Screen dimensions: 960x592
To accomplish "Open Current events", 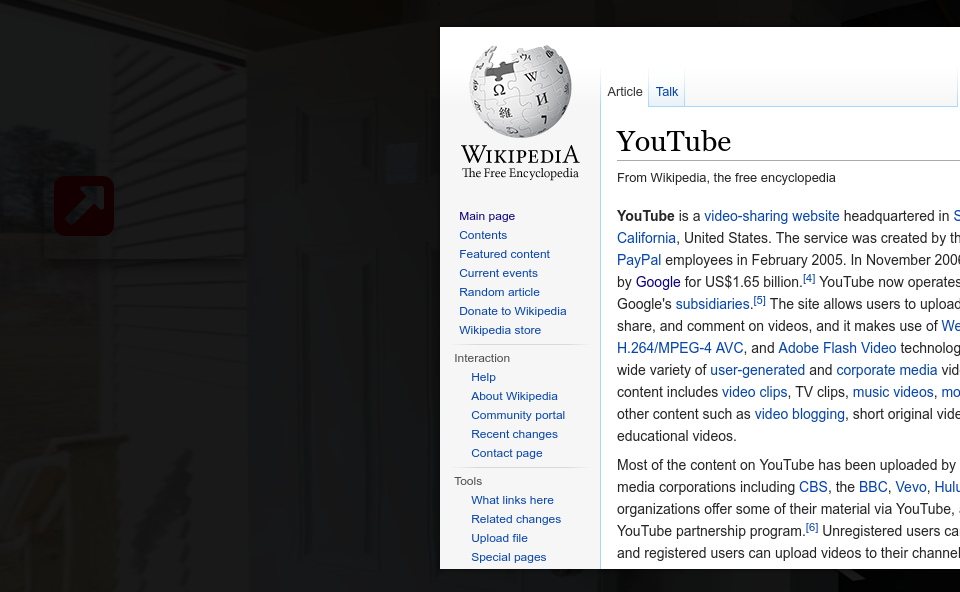I will (x=498, y=273).
